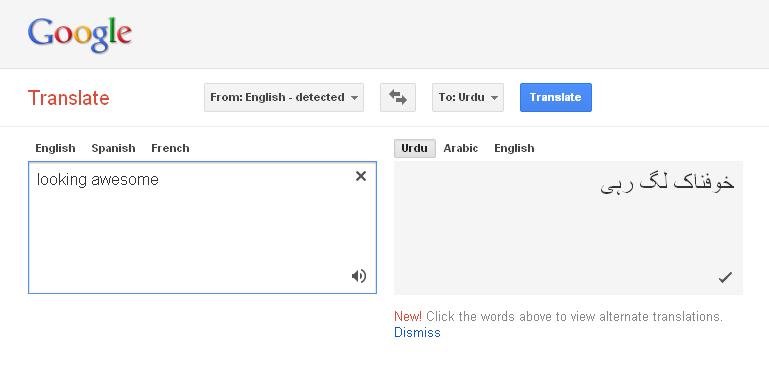Click the blue Translate button
Screen dimensions: 769x384
556,97
